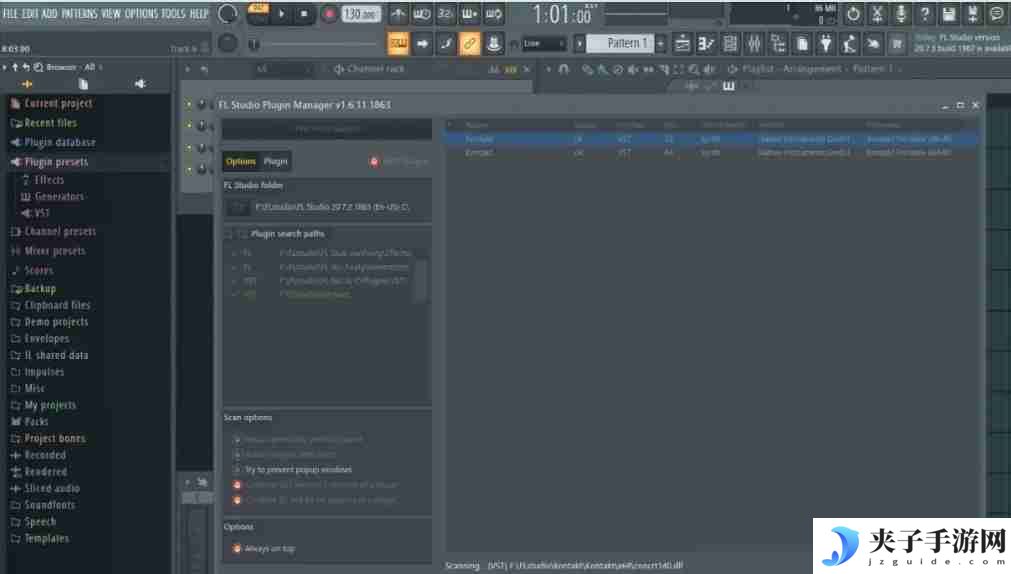The height and width of the screenshot is (574, 1011).
Task: Click the file-document browser tab icon
Action: tap(83, 84)
